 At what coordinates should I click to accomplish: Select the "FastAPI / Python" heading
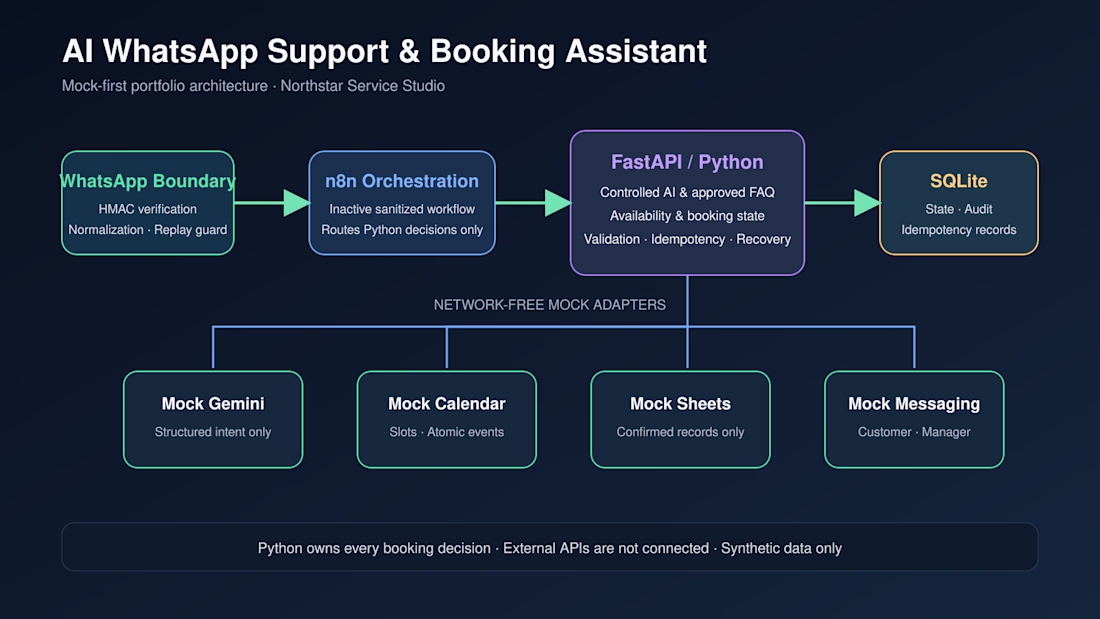688,162
